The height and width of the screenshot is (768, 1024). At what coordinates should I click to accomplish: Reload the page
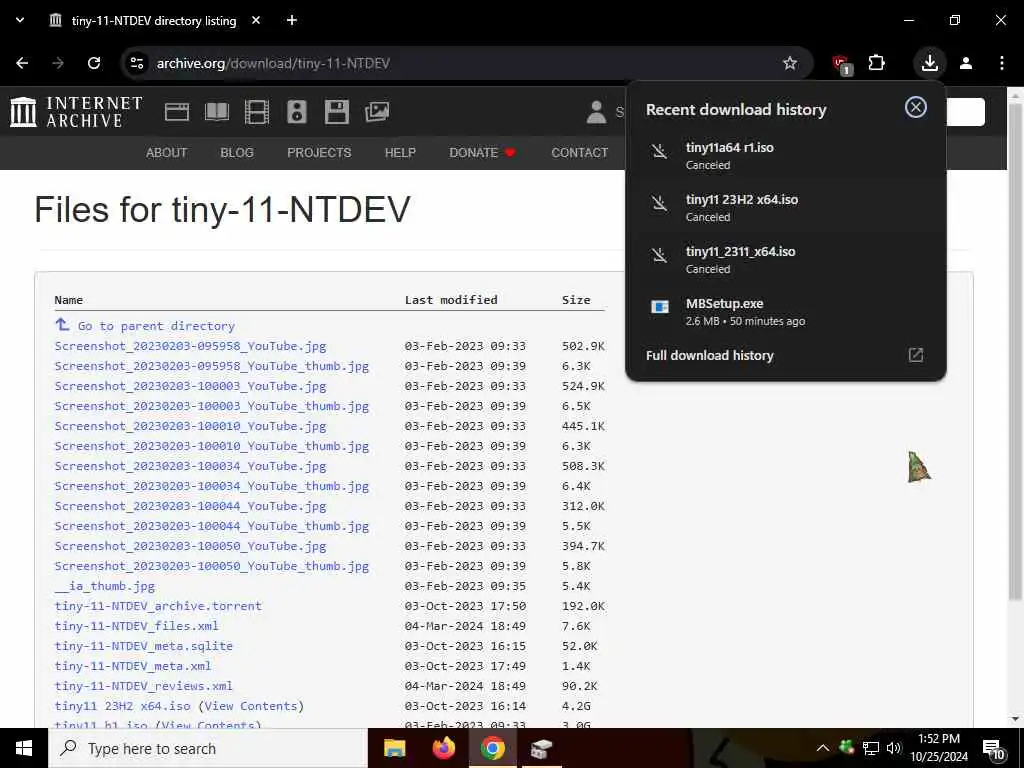point(94,63)
